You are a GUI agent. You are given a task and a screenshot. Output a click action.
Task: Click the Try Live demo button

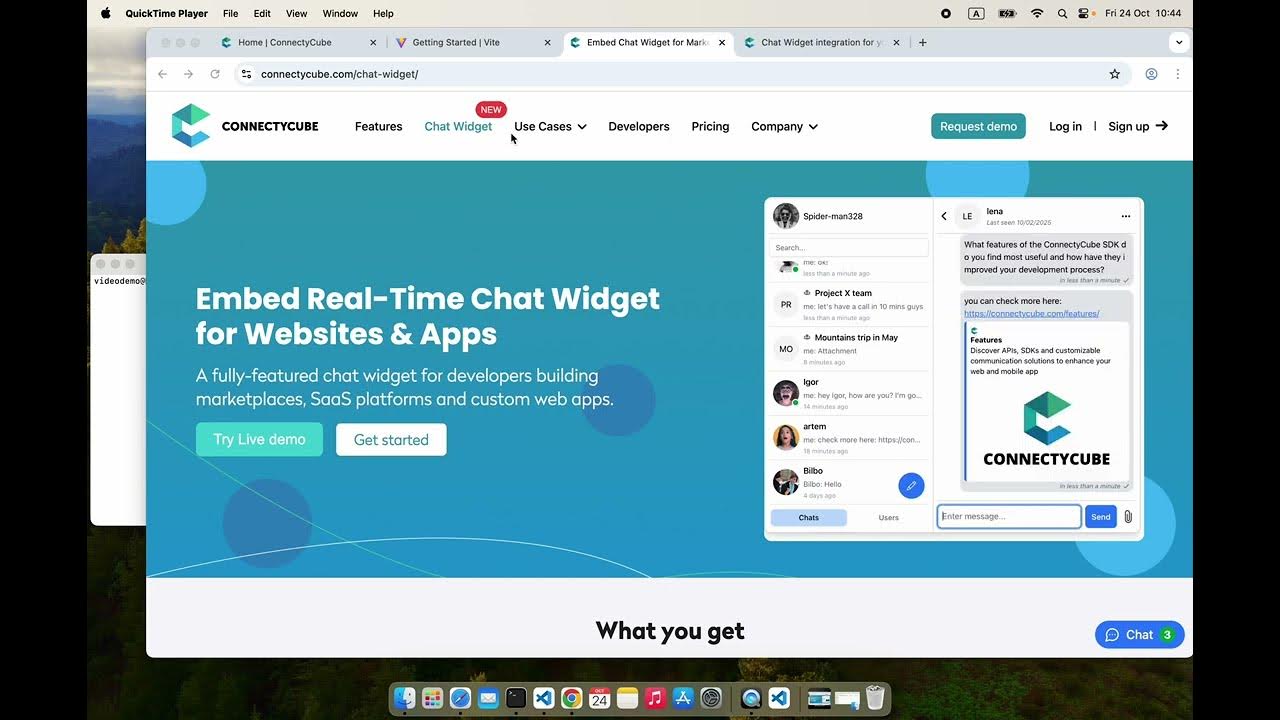tap(259, 439)
